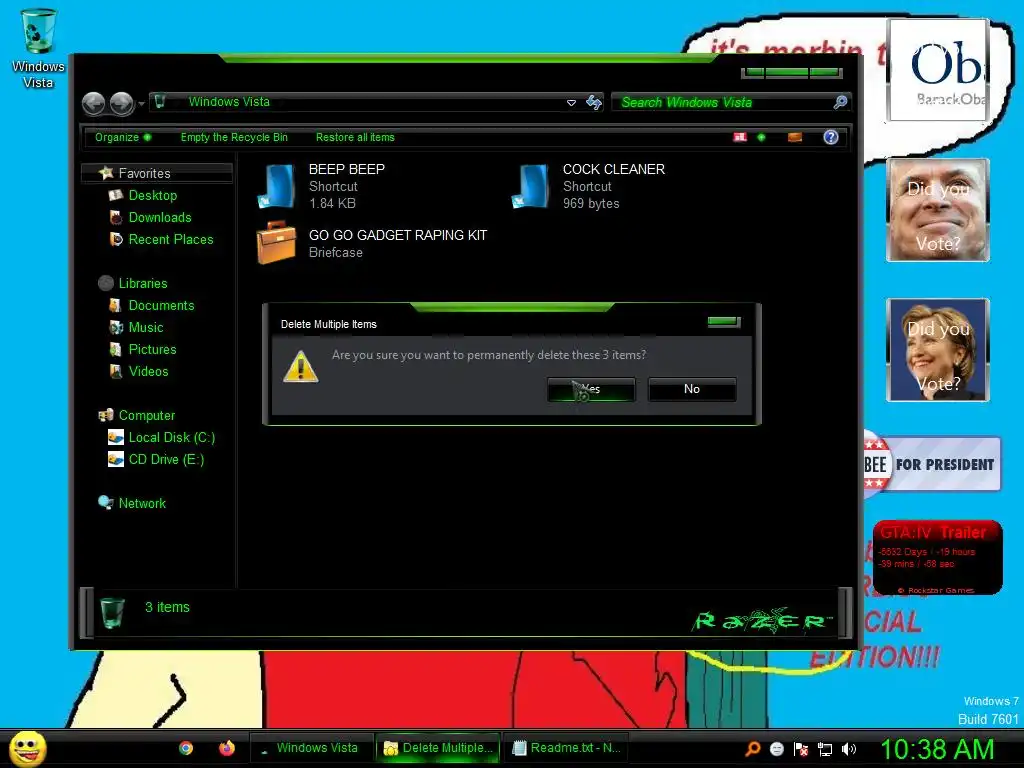Open Help with the blue question mark
The image size is (1024, 768).
[x=830, y=137]
